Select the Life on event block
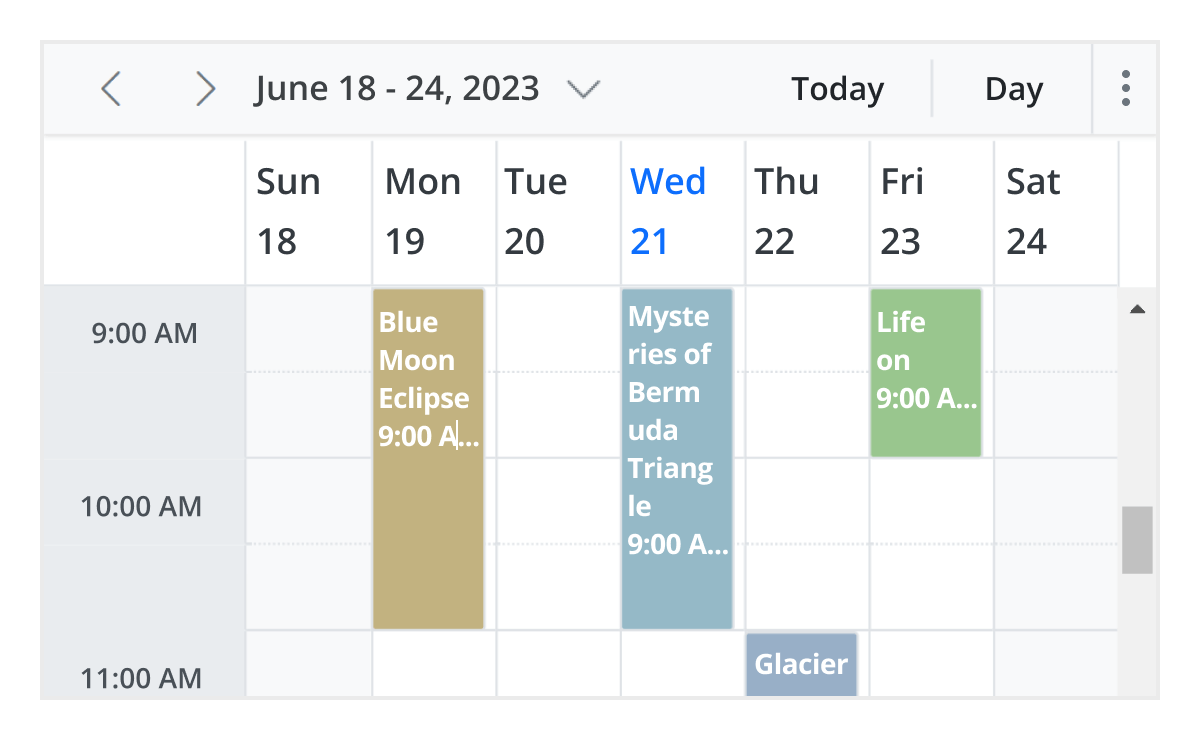This screenshot has height=740, width=1200. click(925, 370)
